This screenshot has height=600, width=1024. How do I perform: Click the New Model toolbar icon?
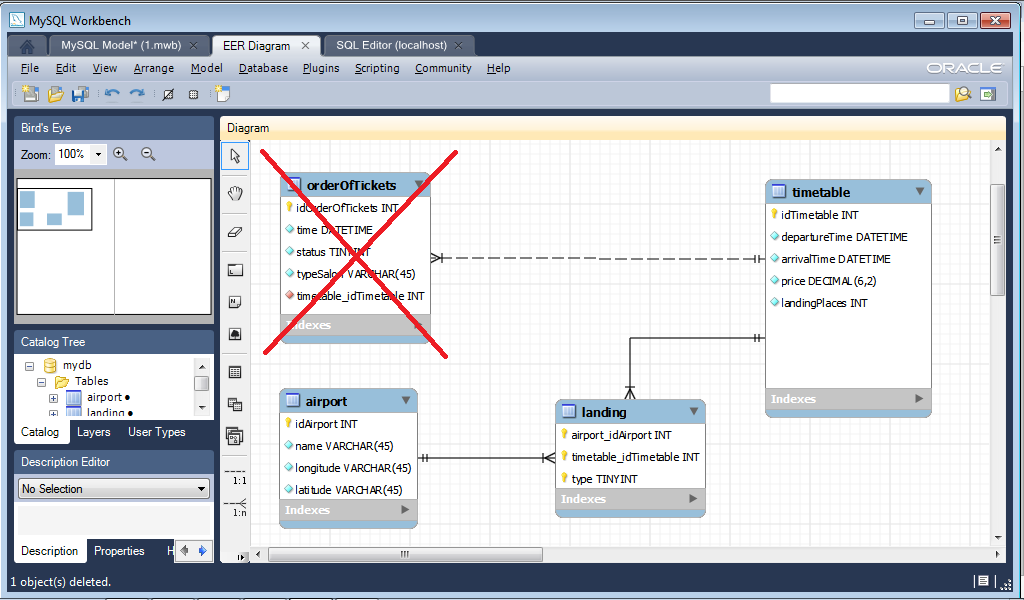coord(29,94)
